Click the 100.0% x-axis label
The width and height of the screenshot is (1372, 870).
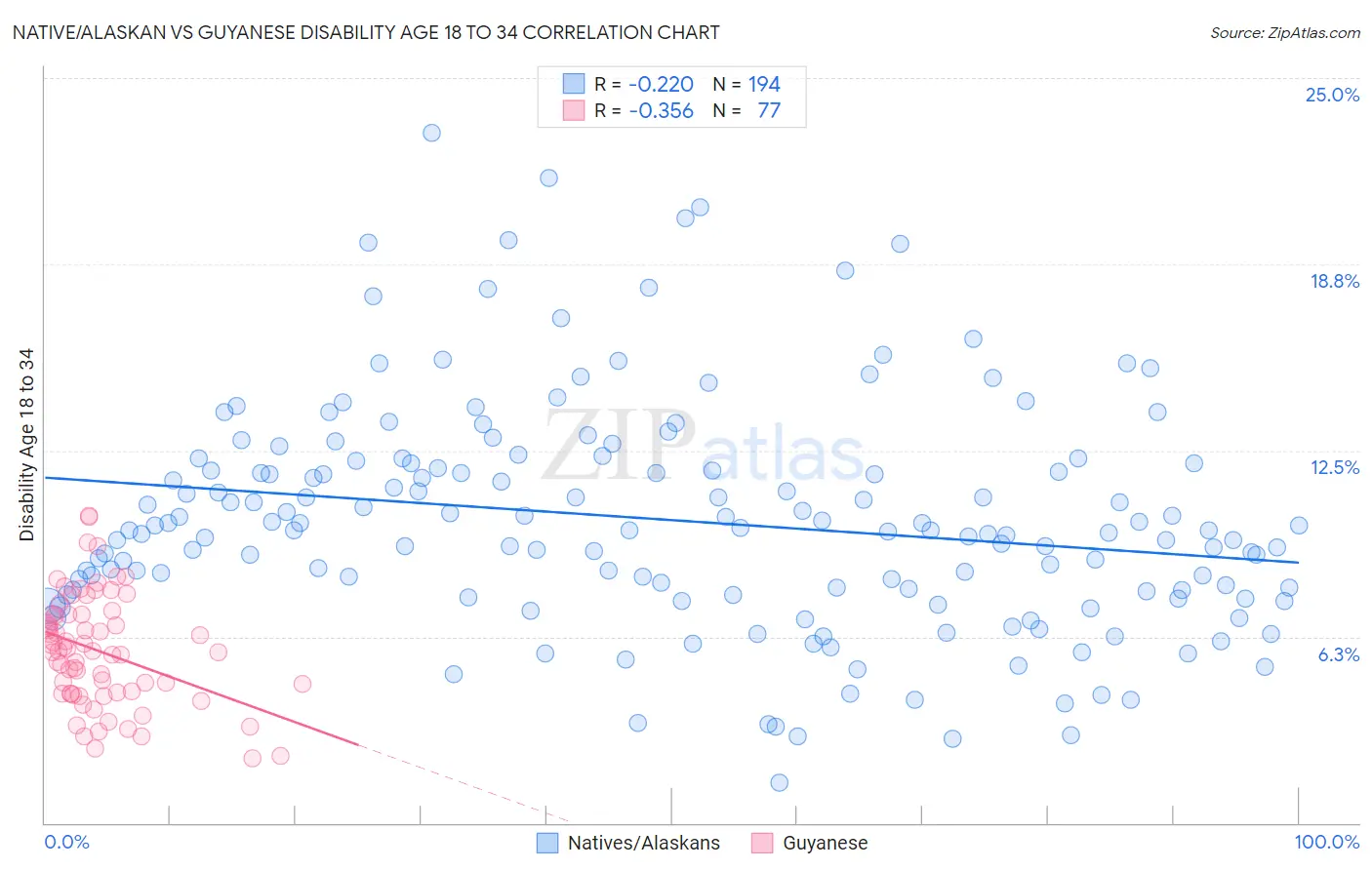pos(1327,842)
